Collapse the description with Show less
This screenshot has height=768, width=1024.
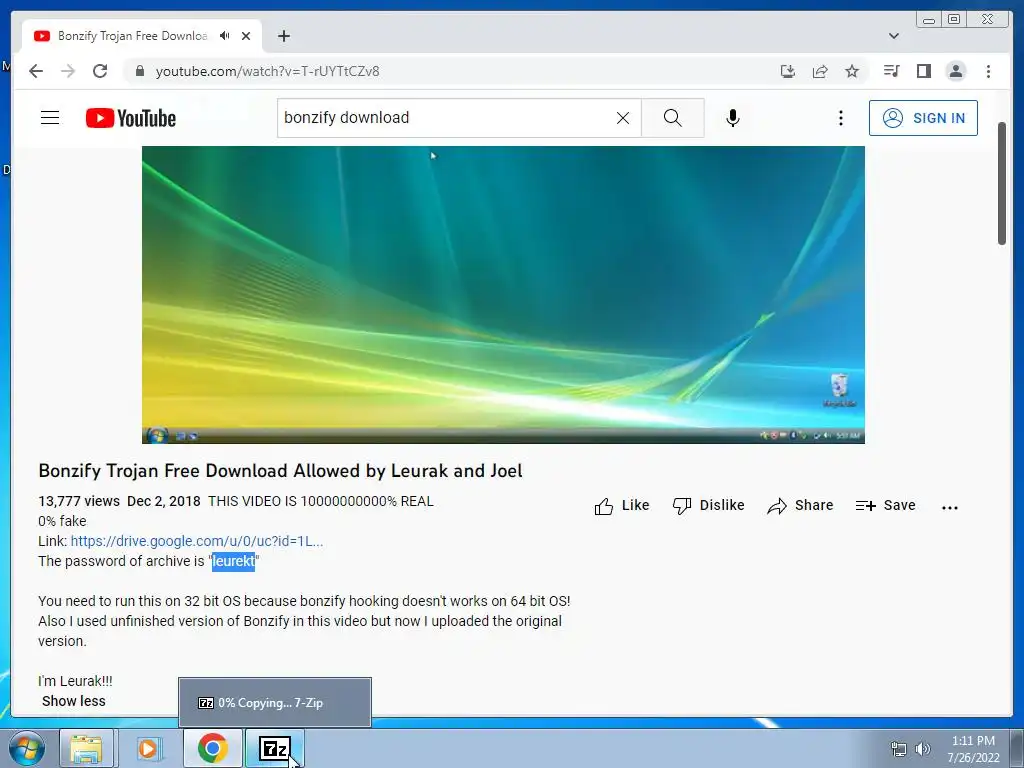click(73, 701)
